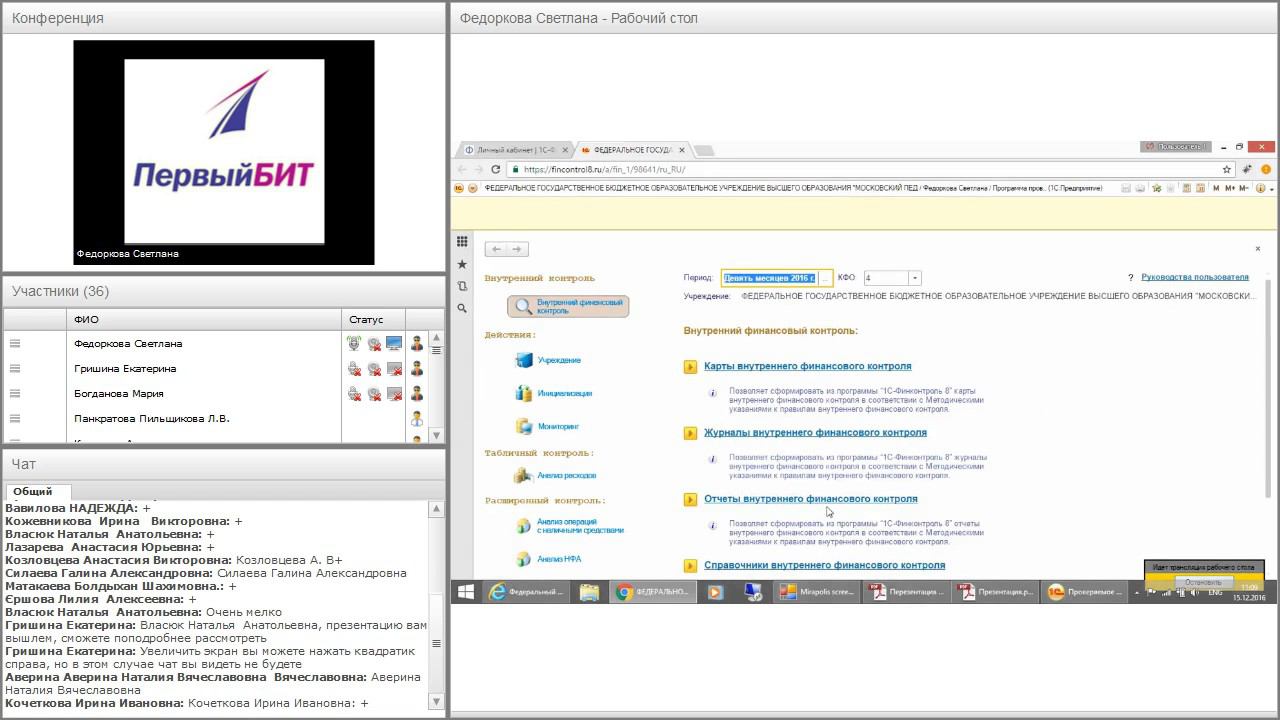Close the 1C page with the x button
Image resolution: width=1280 pixels, height=720 pixels.
pyautogui.click(x=1258, y=249)
